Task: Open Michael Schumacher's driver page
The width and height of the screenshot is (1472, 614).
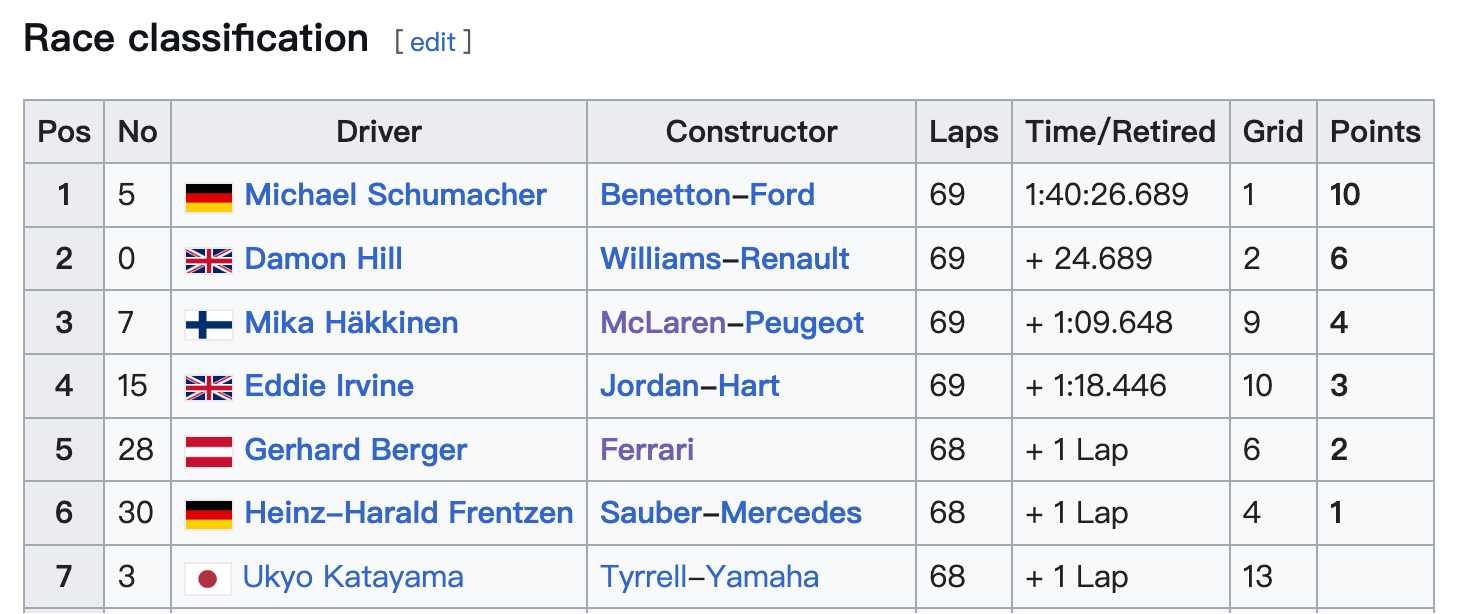Action: (396, 195)
